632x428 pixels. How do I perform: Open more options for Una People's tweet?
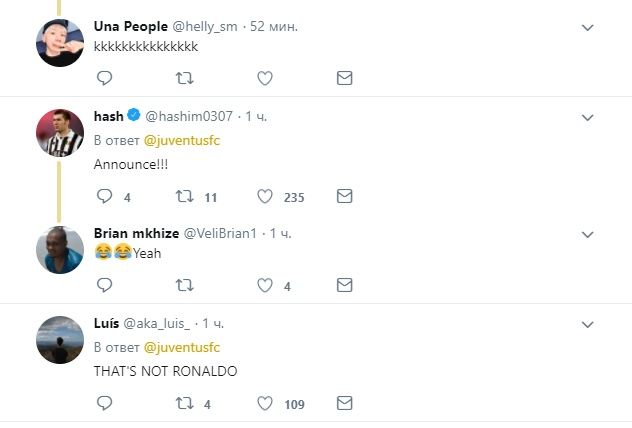[x=588, y=27]
